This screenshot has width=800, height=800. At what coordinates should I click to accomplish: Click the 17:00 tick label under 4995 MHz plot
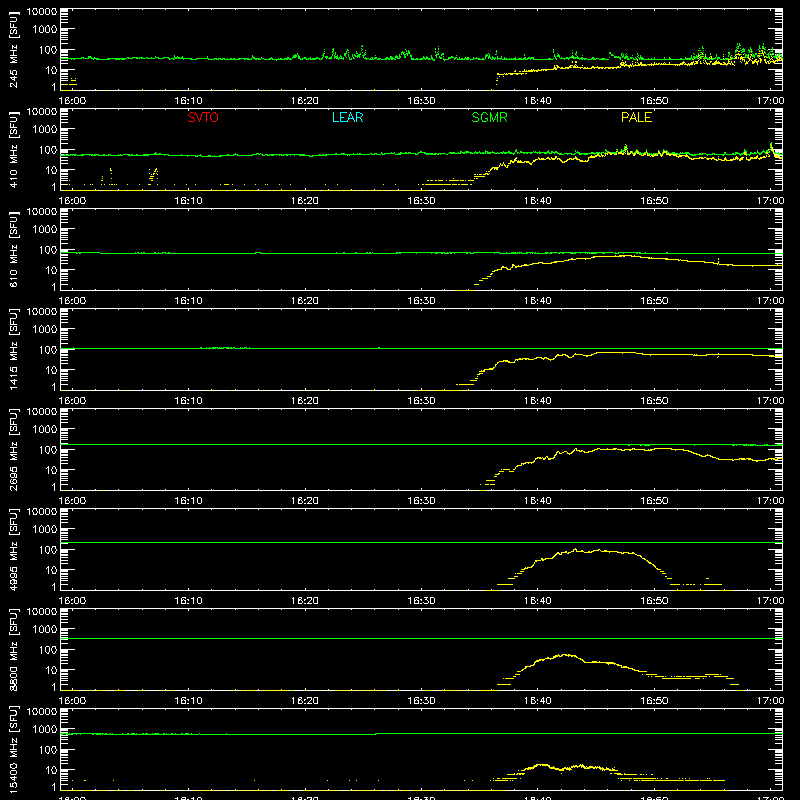770,601
